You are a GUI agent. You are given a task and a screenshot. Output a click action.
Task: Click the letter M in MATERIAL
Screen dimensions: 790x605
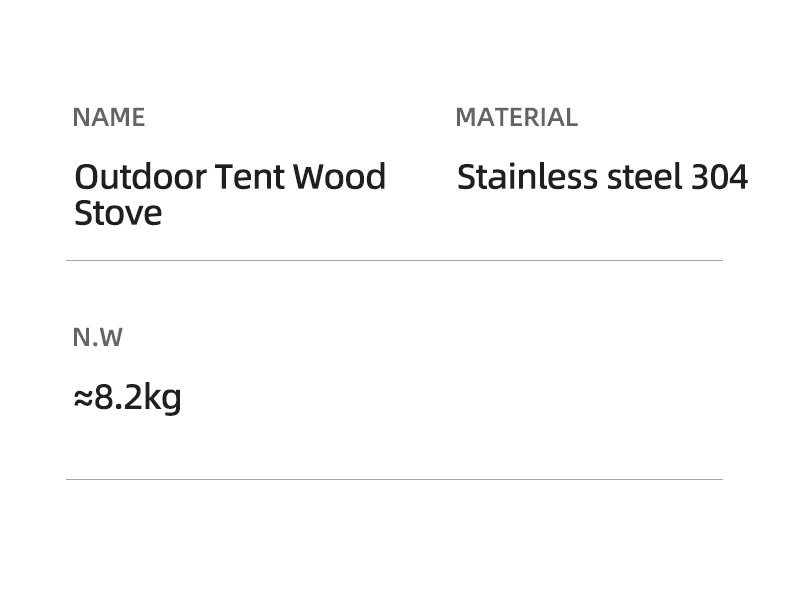(x=467, y=117)
